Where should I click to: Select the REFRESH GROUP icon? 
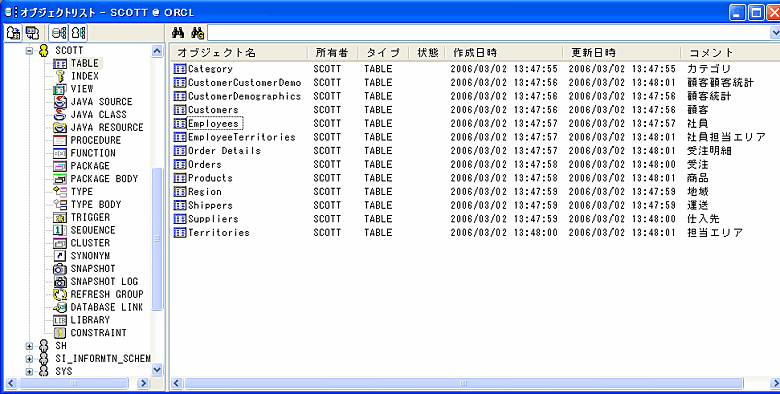(60, 295)
